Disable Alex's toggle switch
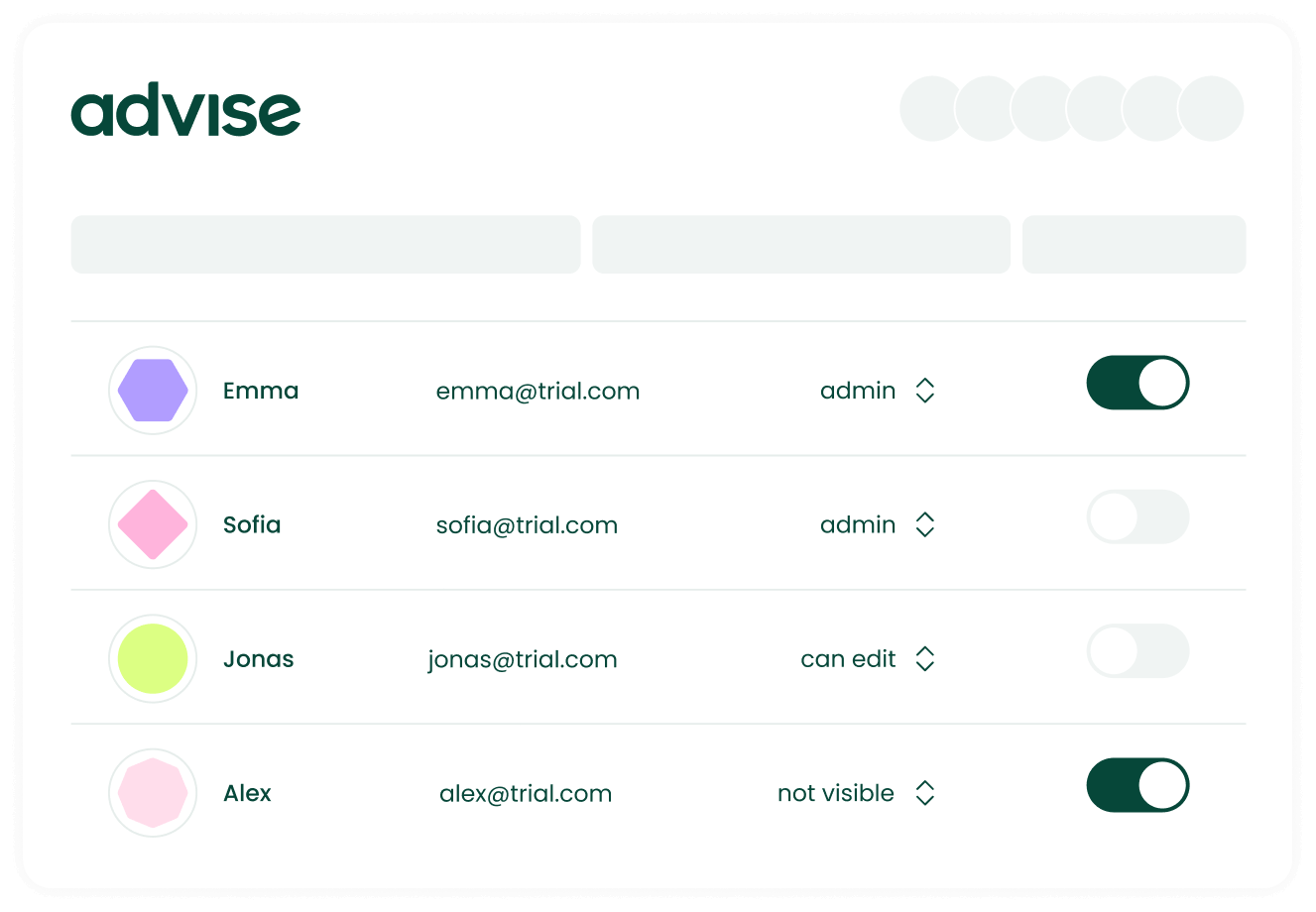 coord(1137,785)
